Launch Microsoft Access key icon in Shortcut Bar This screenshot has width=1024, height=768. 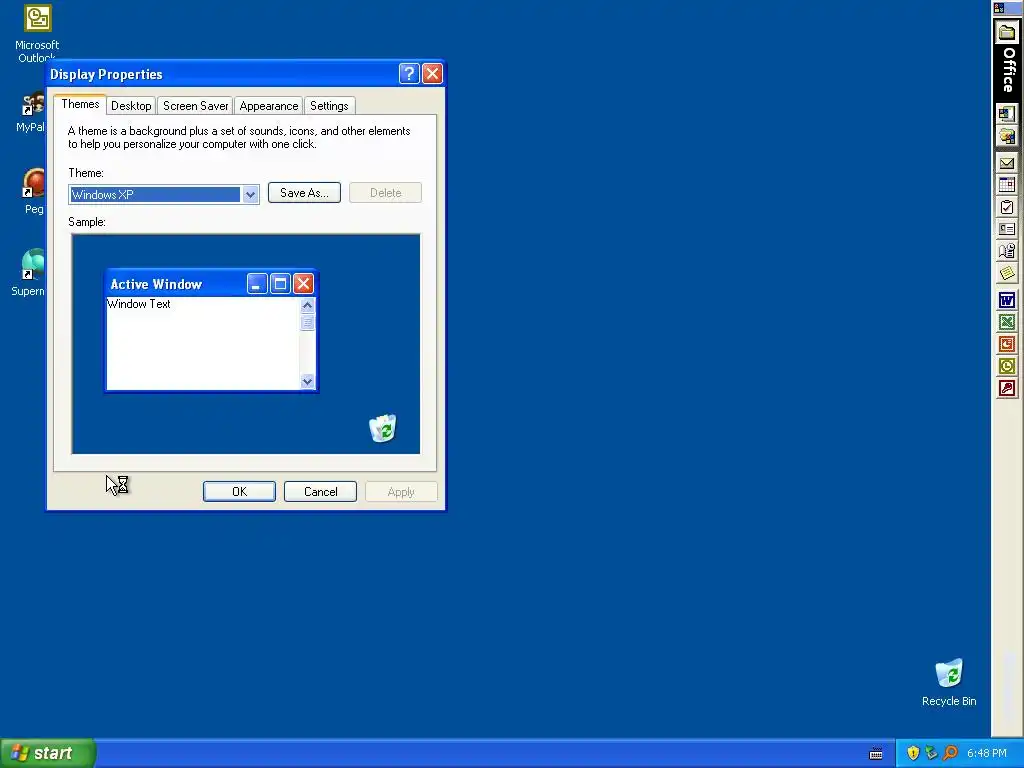1007,389
